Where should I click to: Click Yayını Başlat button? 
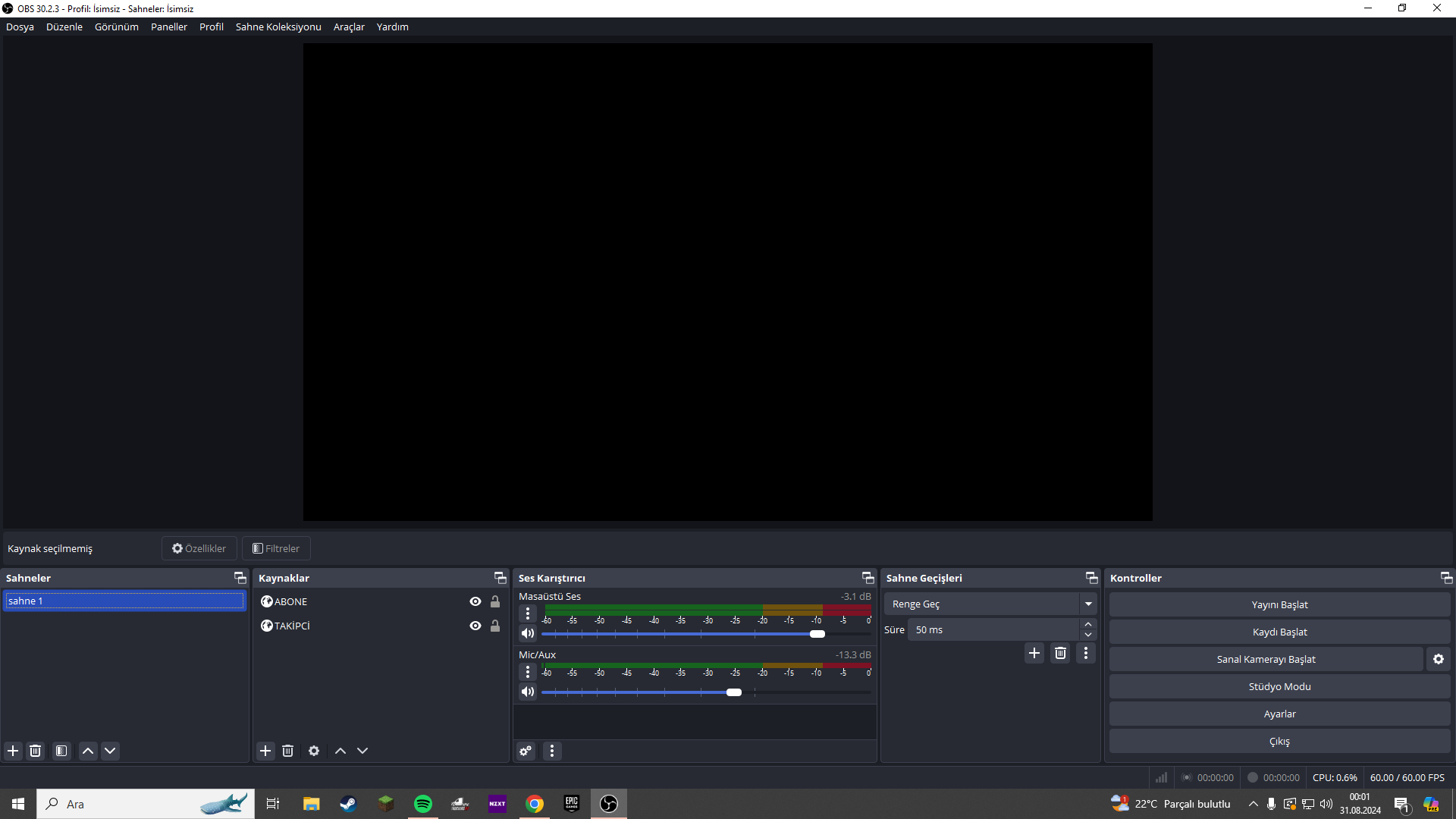pos(1279,604)
